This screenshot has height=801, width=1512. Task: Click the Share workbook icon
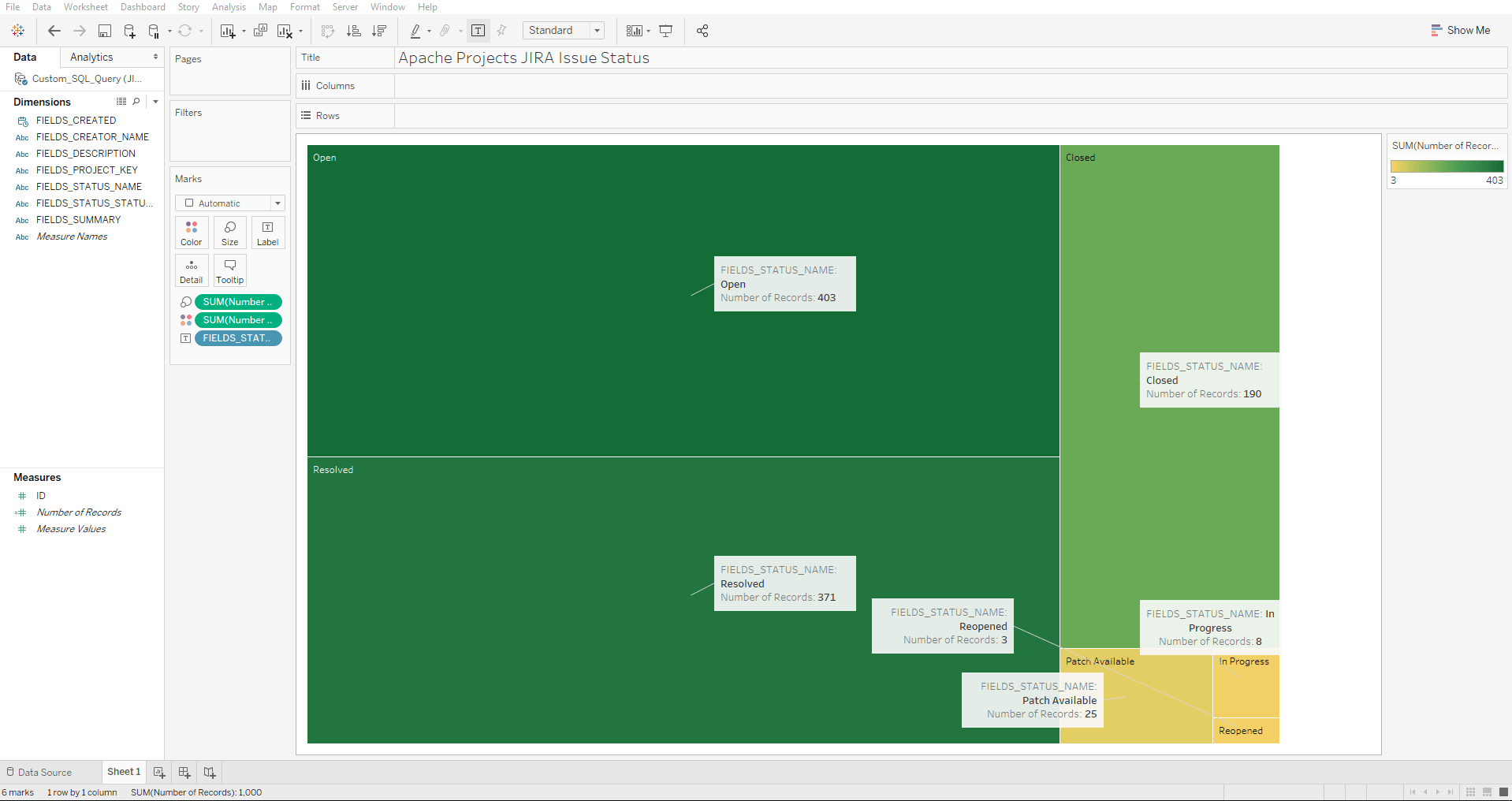pos(702,31)
